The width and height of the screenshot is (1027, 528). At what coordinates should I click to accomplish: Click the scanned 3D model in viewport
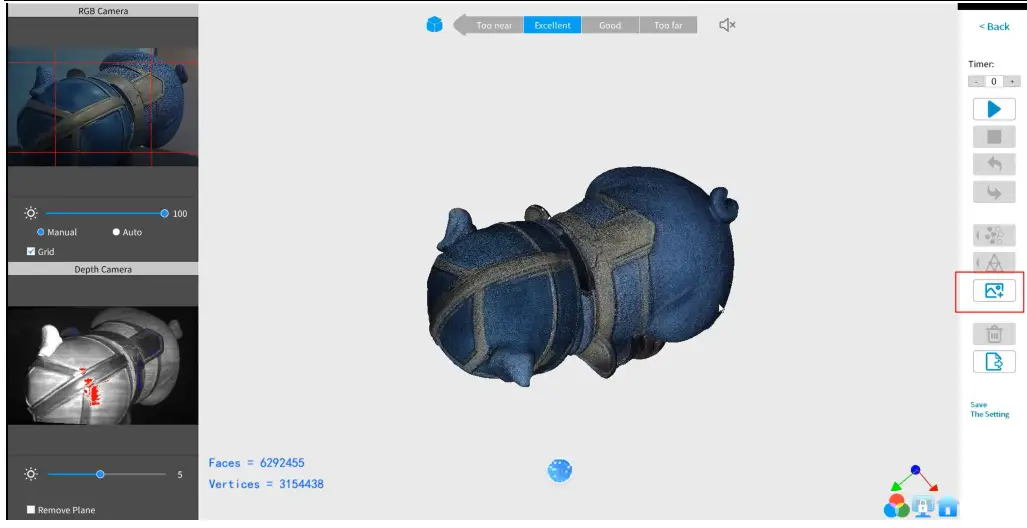point(582,278)
